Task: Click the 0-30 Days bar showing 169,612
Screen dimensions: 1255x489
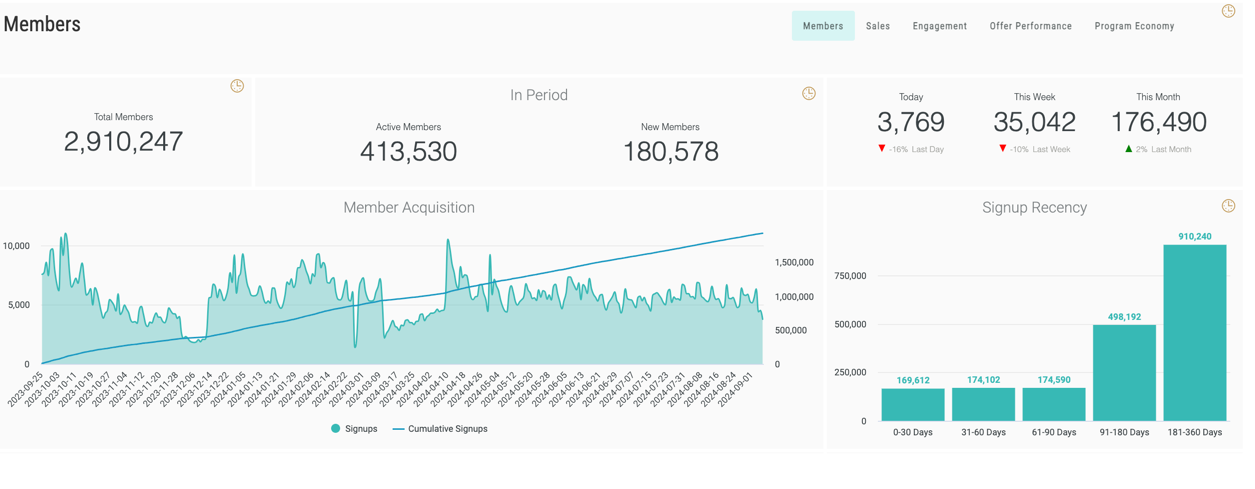Action: 913,405
